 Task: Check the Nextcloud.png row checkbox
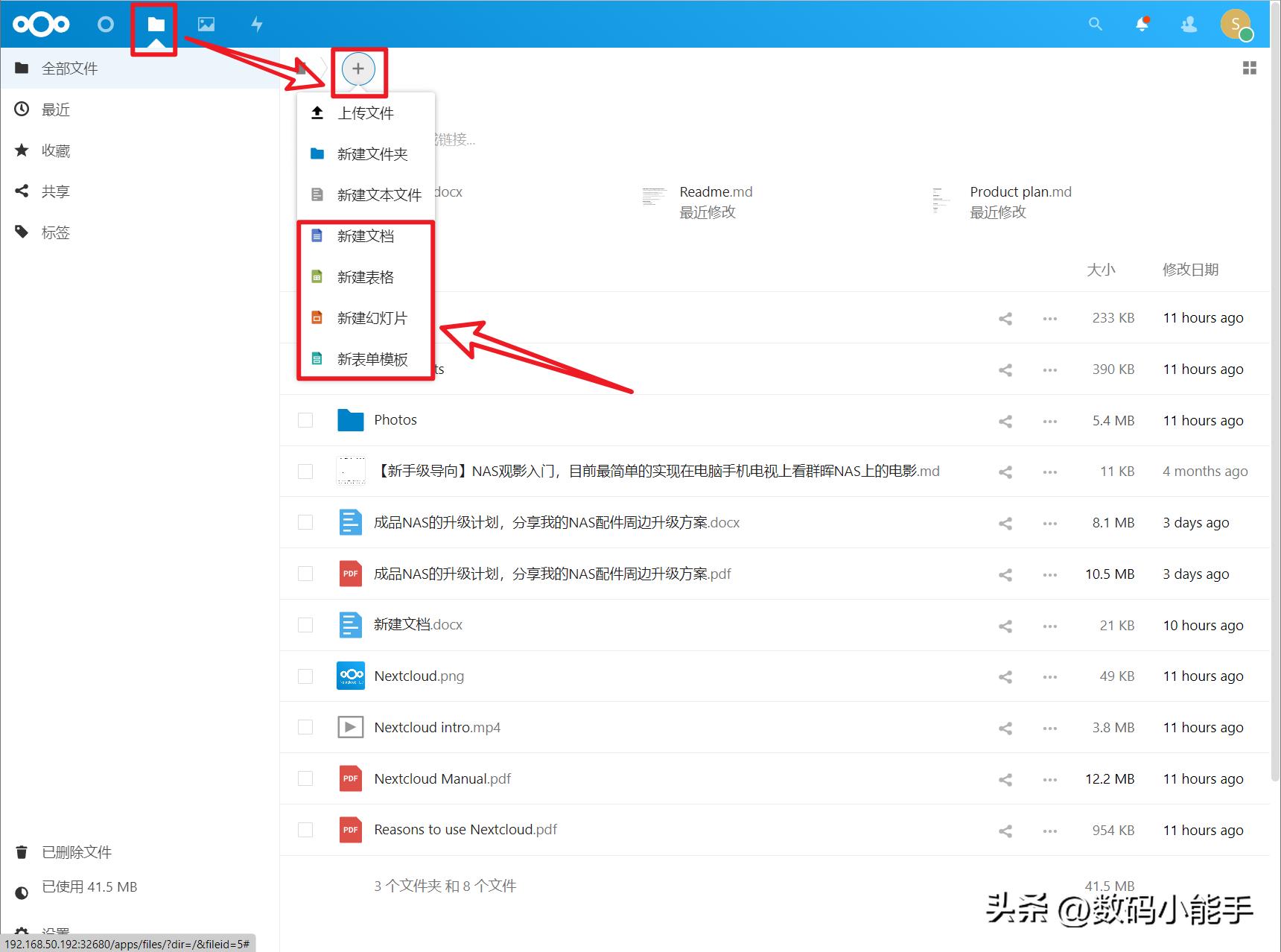(305, 676)
